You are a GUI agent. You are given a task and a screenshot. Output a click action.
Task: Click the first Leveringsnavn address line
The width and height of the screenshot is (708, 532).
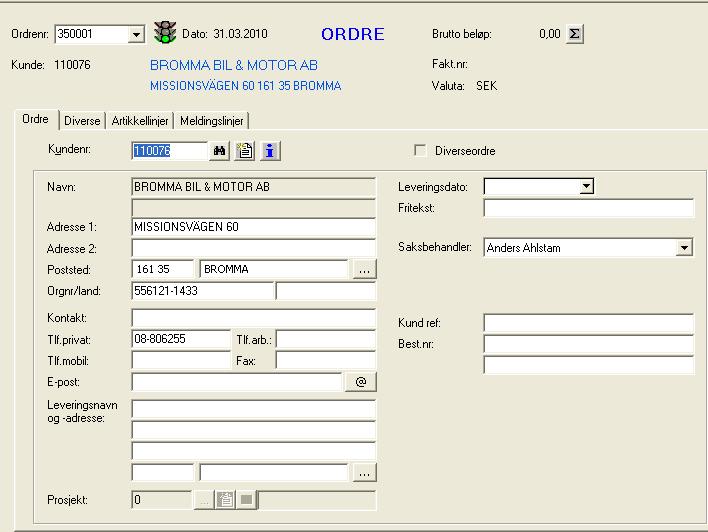click(x=253, y=409)
